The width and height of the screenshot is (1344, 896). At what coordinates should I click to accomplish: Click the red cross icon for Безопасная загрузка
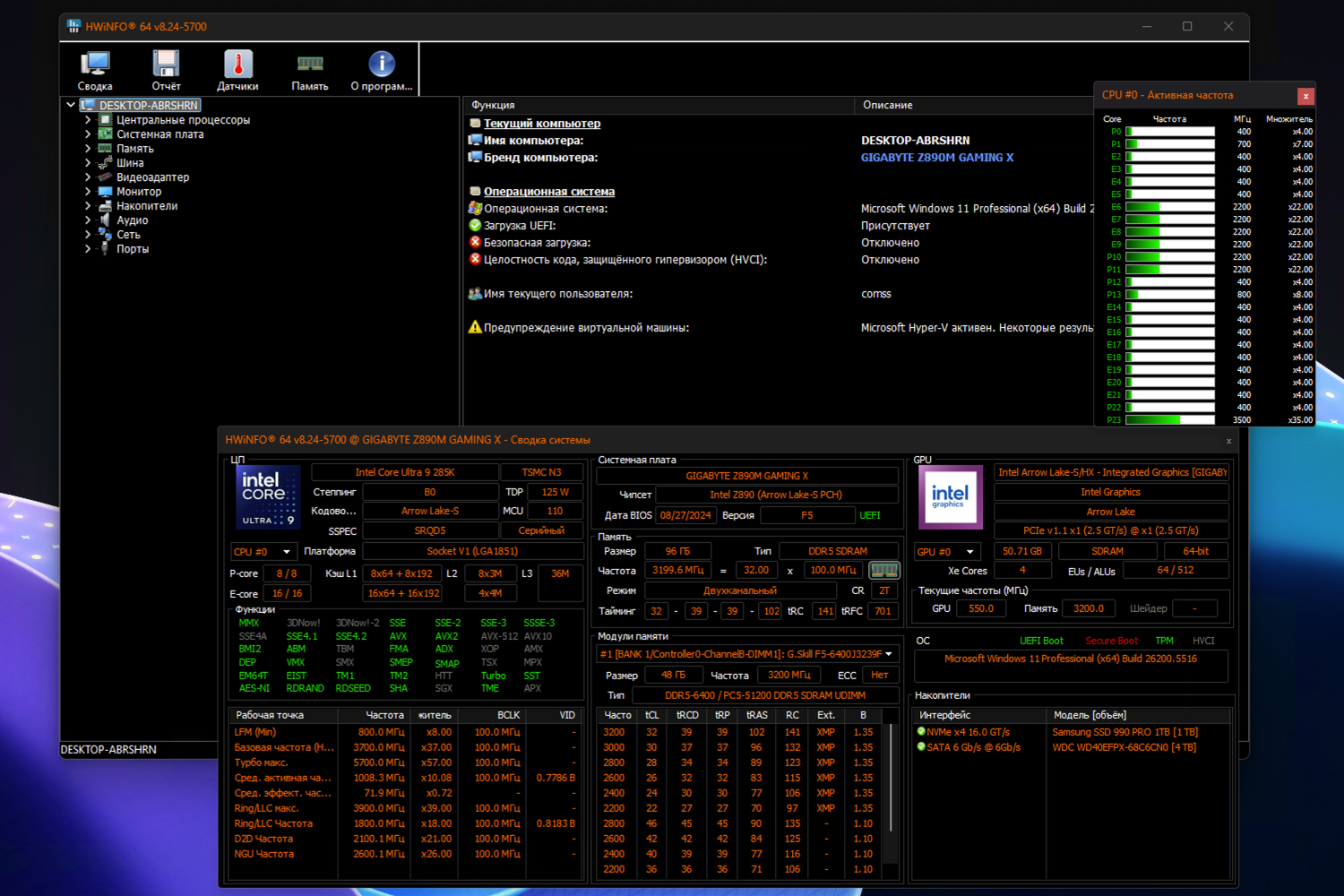[476, 243]
